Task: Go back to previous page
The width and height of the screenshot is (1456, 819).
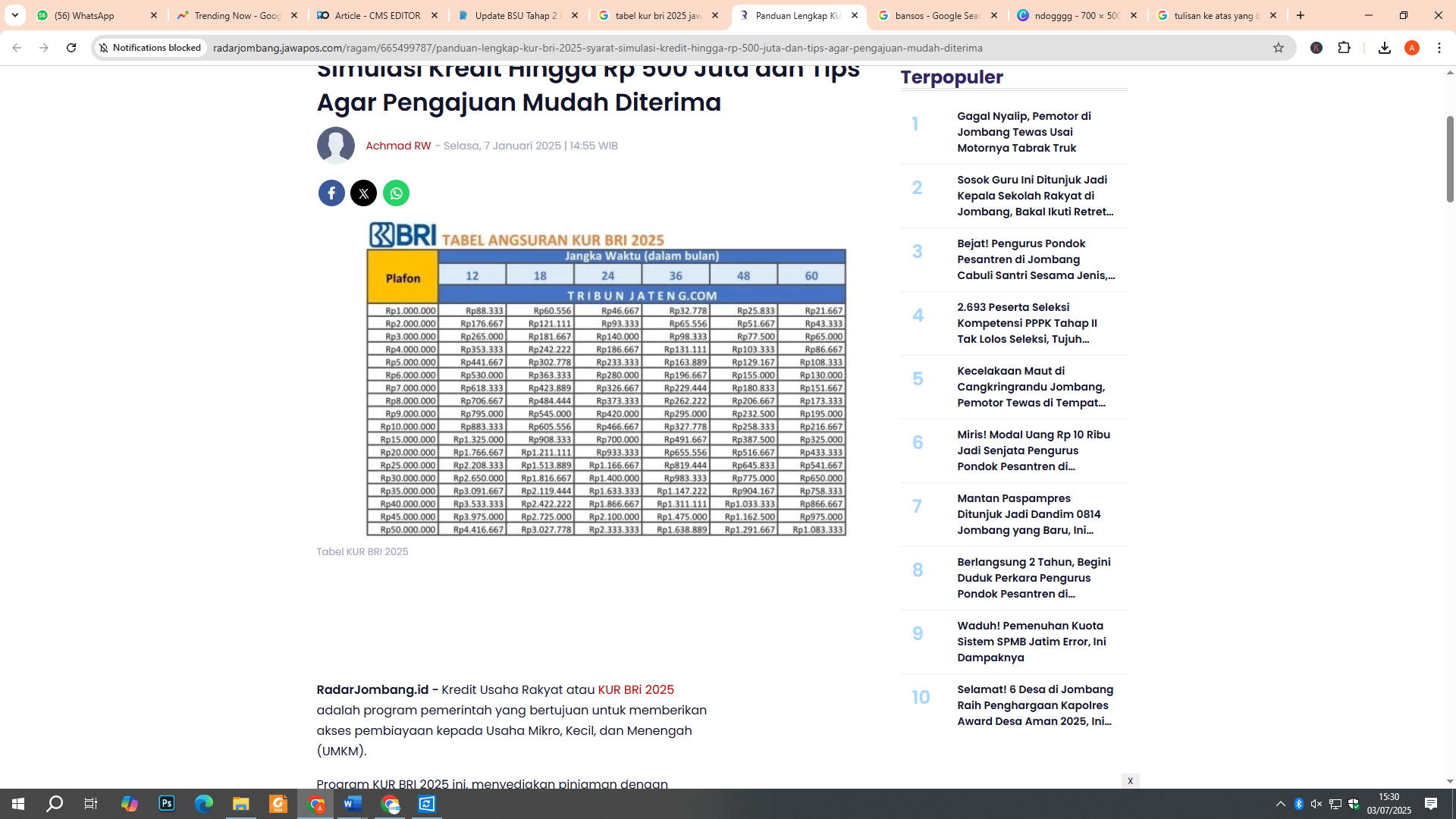Action: (x=17, y=48)
